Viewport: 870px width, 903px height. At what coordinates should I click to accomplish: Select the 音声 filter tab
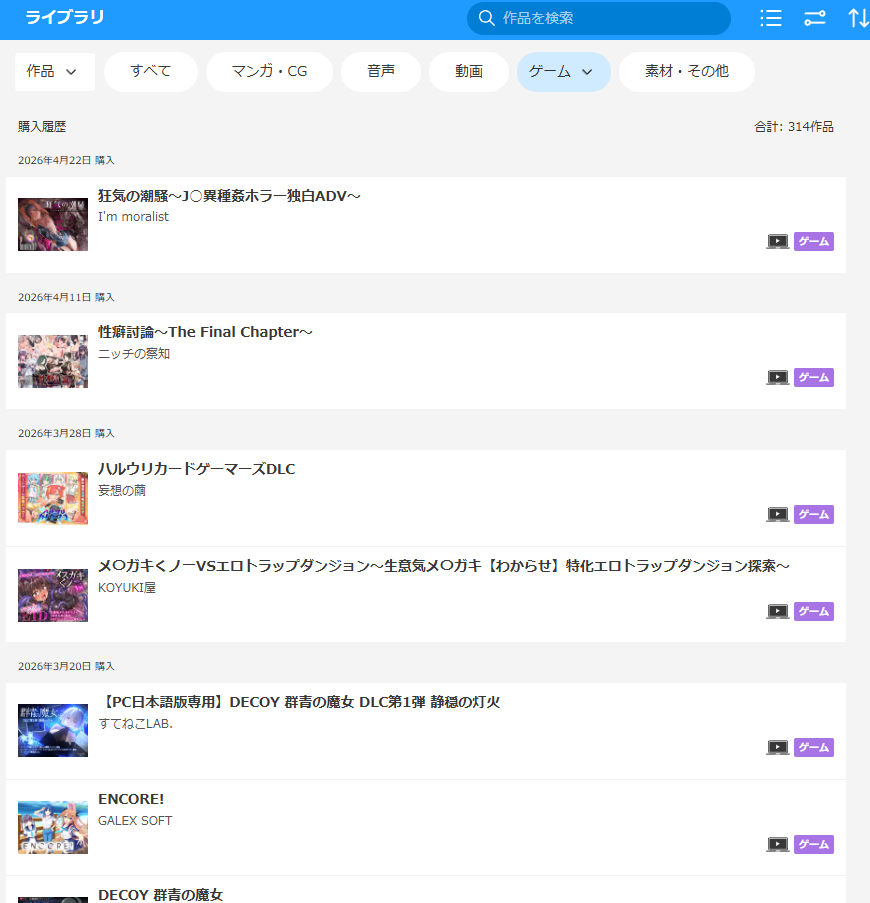(381, 71)
